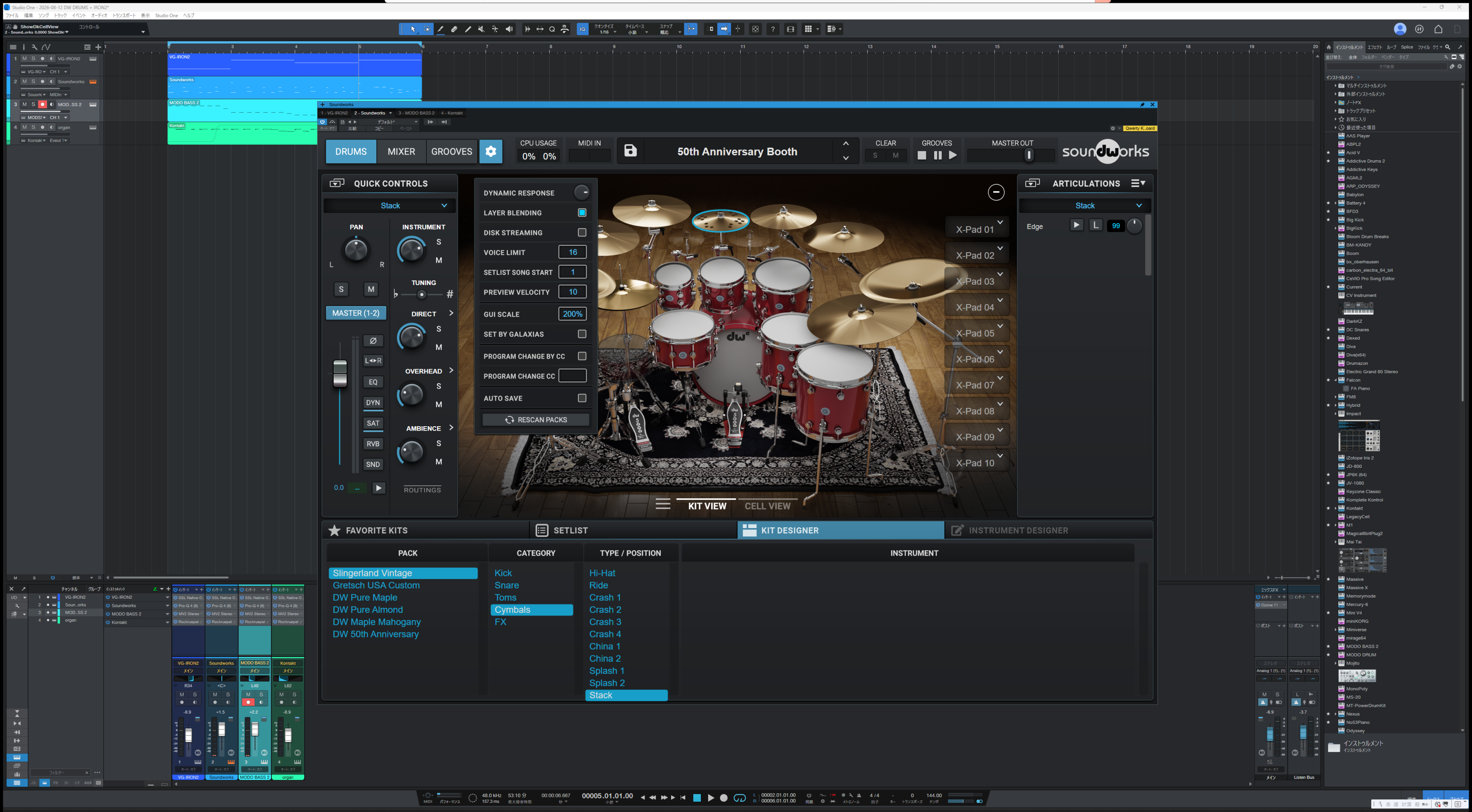Viewport: 1472px width, 812px height.
Task: Switch to the GROOVES tab in Soundworks
Action: (451, 151)
